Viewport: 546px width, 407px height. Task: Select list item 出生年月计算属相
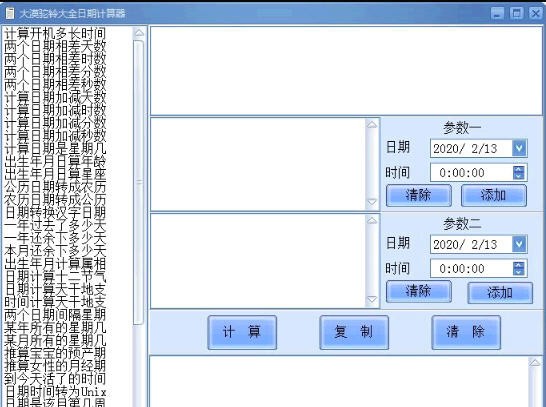pos(55,264)
